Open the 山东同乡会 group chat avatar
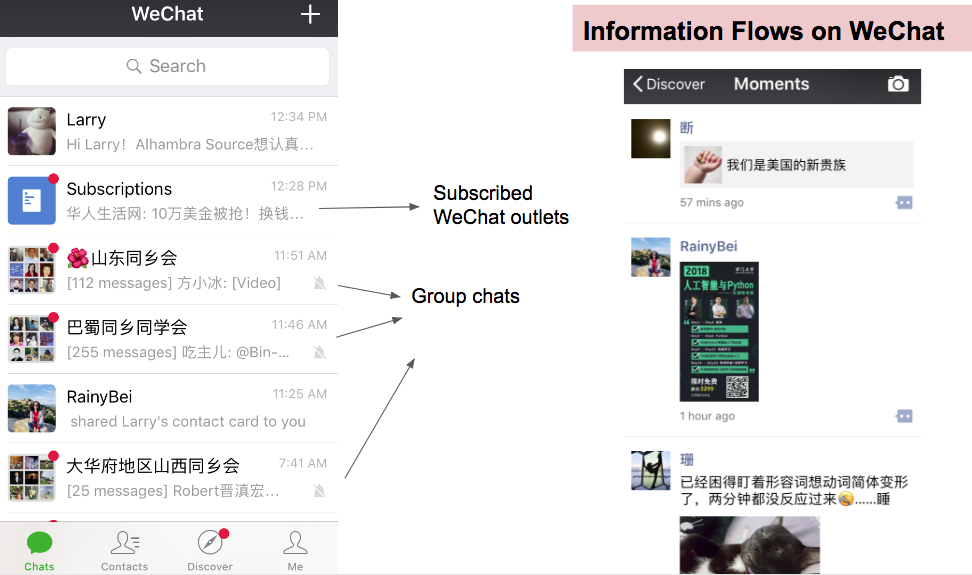 click(x=32, y=270)
